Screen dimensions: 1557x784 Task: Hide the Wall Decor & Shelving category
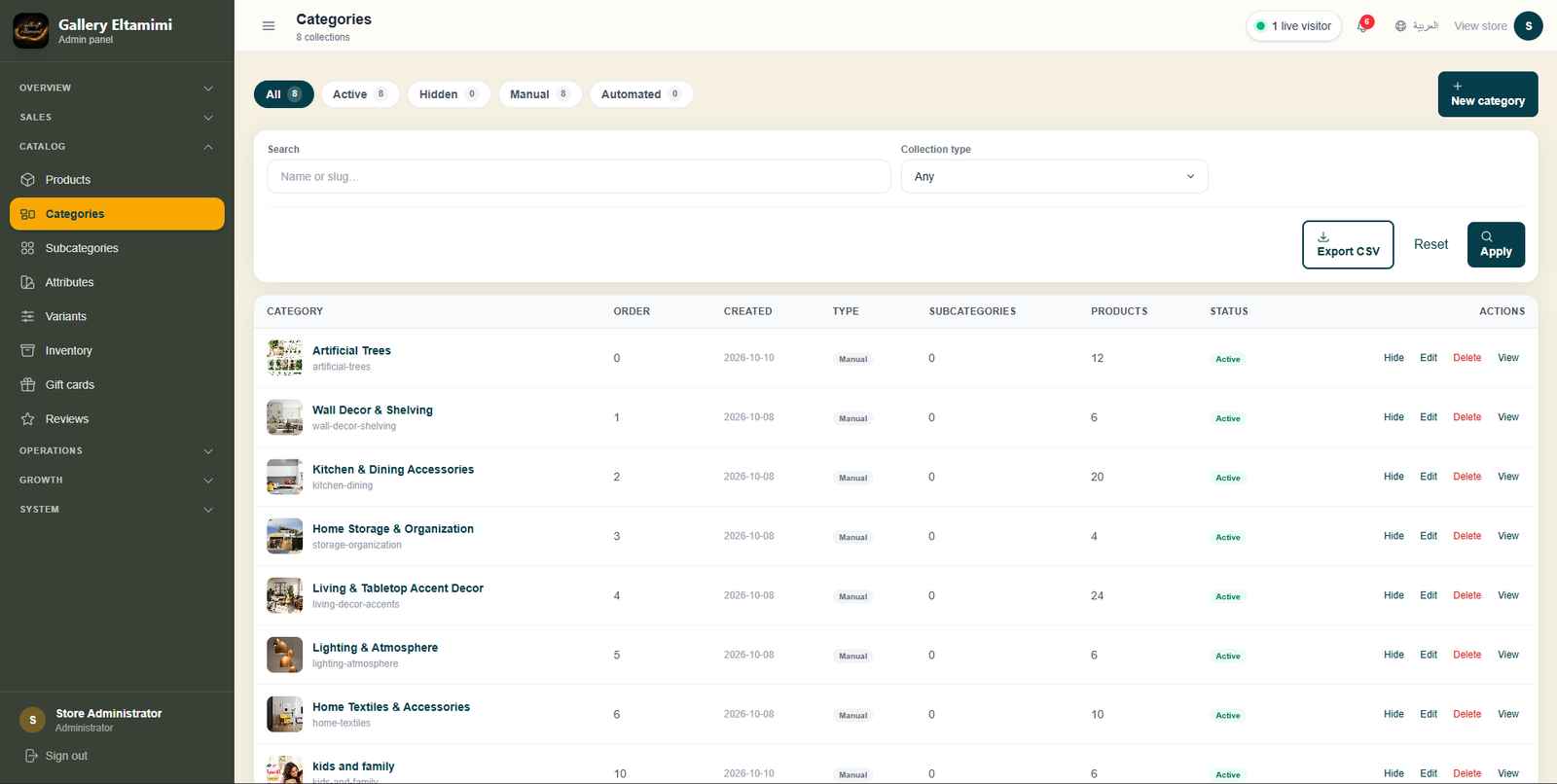[1394, 417]
